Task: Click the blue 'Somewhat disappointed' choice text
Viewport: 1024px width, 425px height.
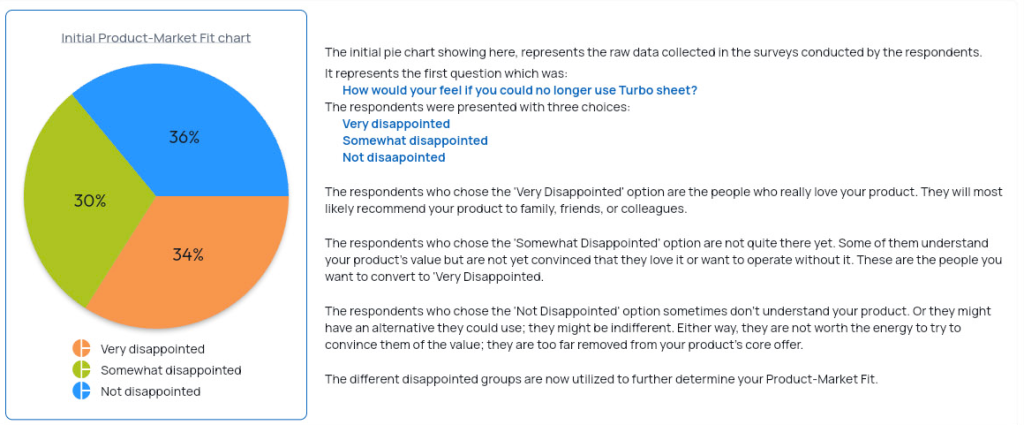Action: point(415,140)
